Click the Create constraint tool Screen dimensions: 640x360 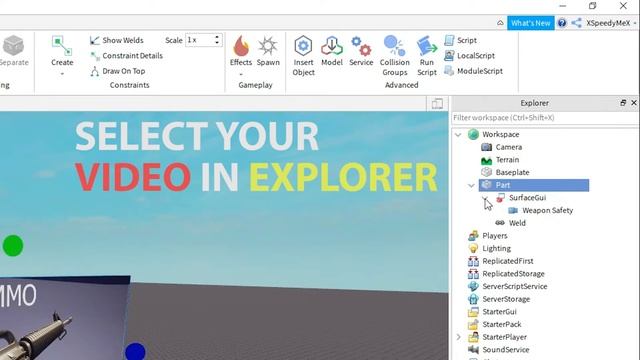(62, 51)
